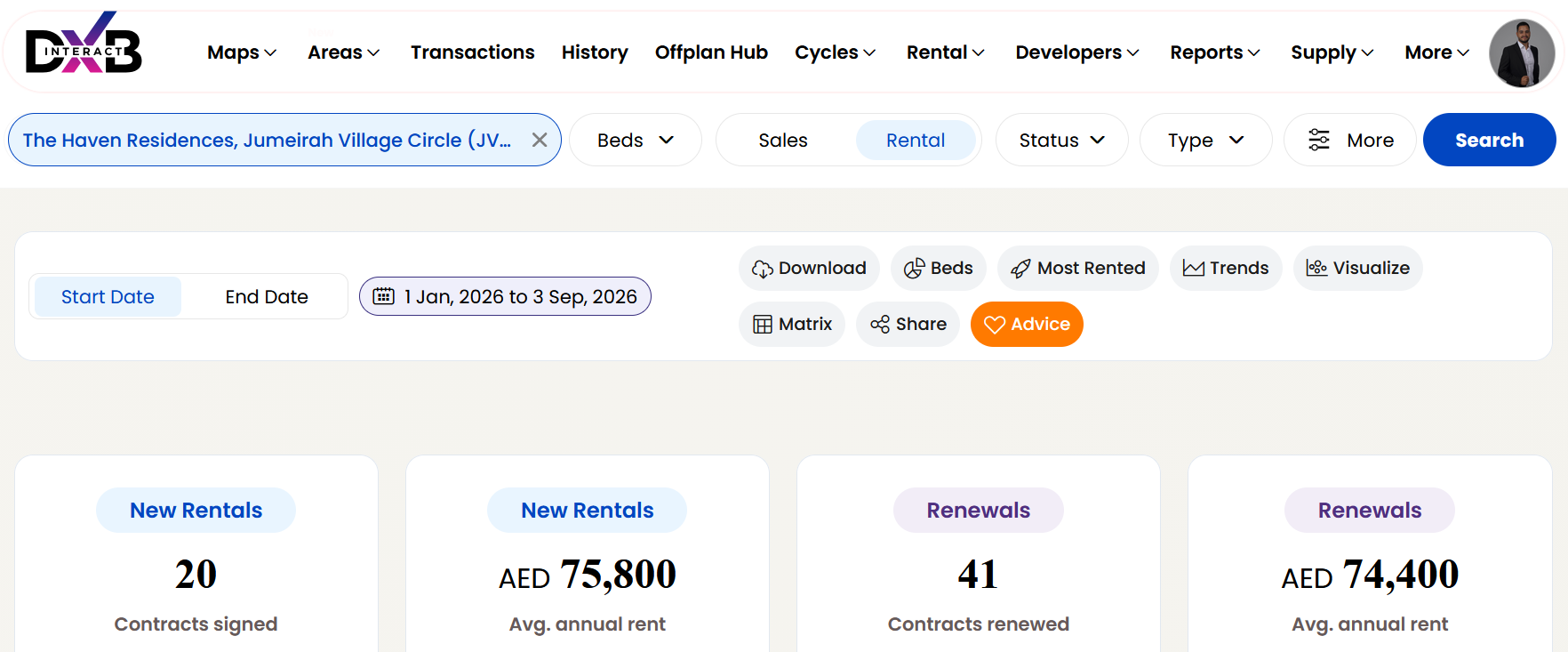Open the Beds pie chart icon
Viewport: 1568px width, 652px height.
pyautogui.click(x=914, y=269)
